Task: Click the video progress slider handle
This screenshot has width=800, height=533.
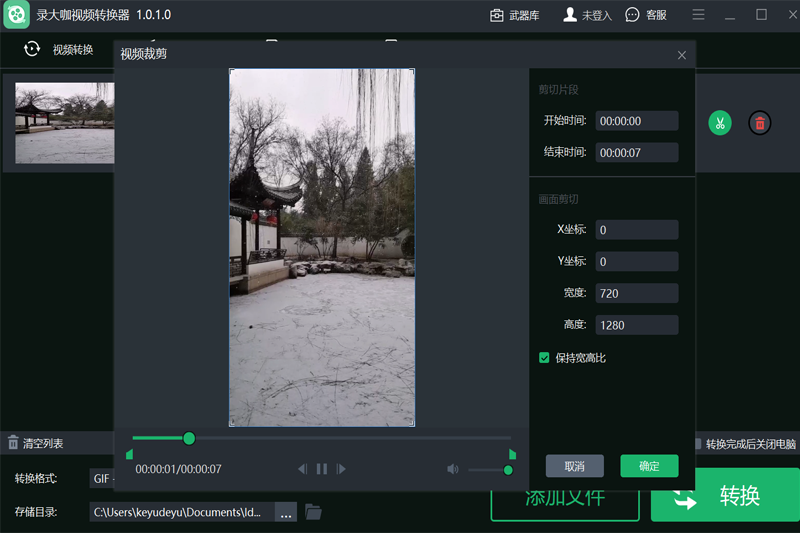Action: (189, 438)
